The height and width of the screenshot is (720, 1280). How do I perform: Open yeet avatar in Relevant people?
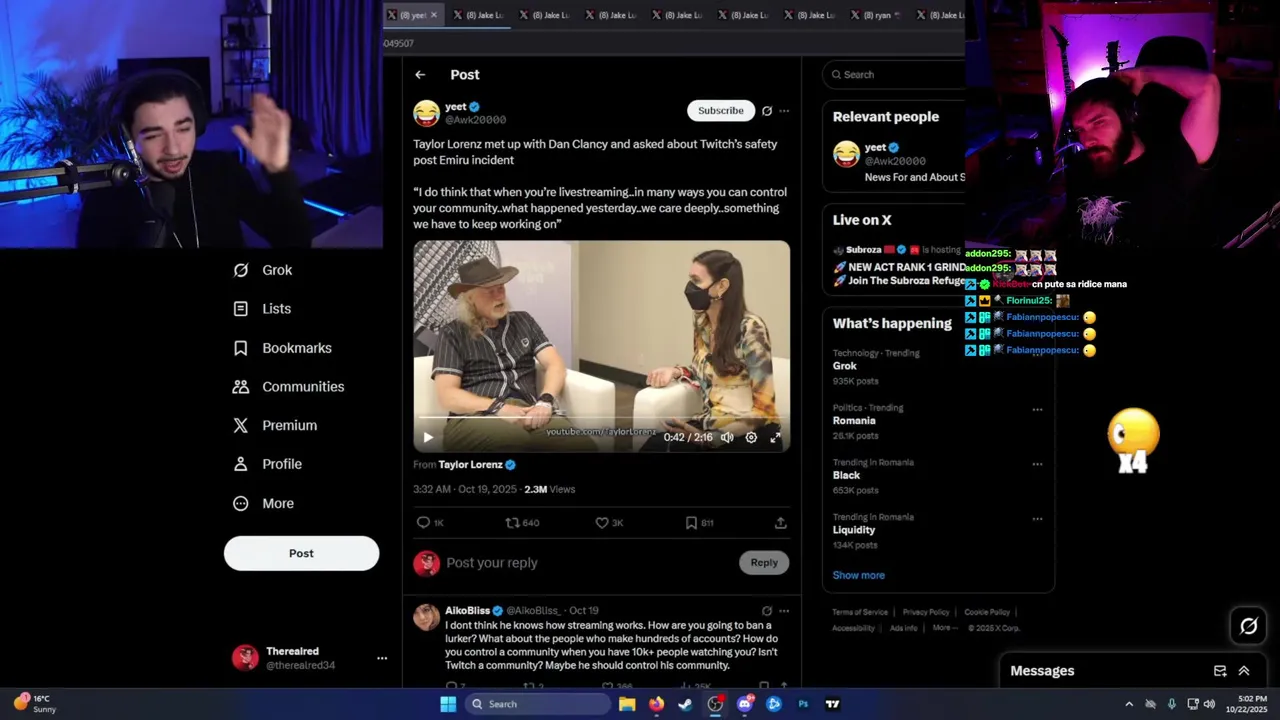[x=846, y=154]
